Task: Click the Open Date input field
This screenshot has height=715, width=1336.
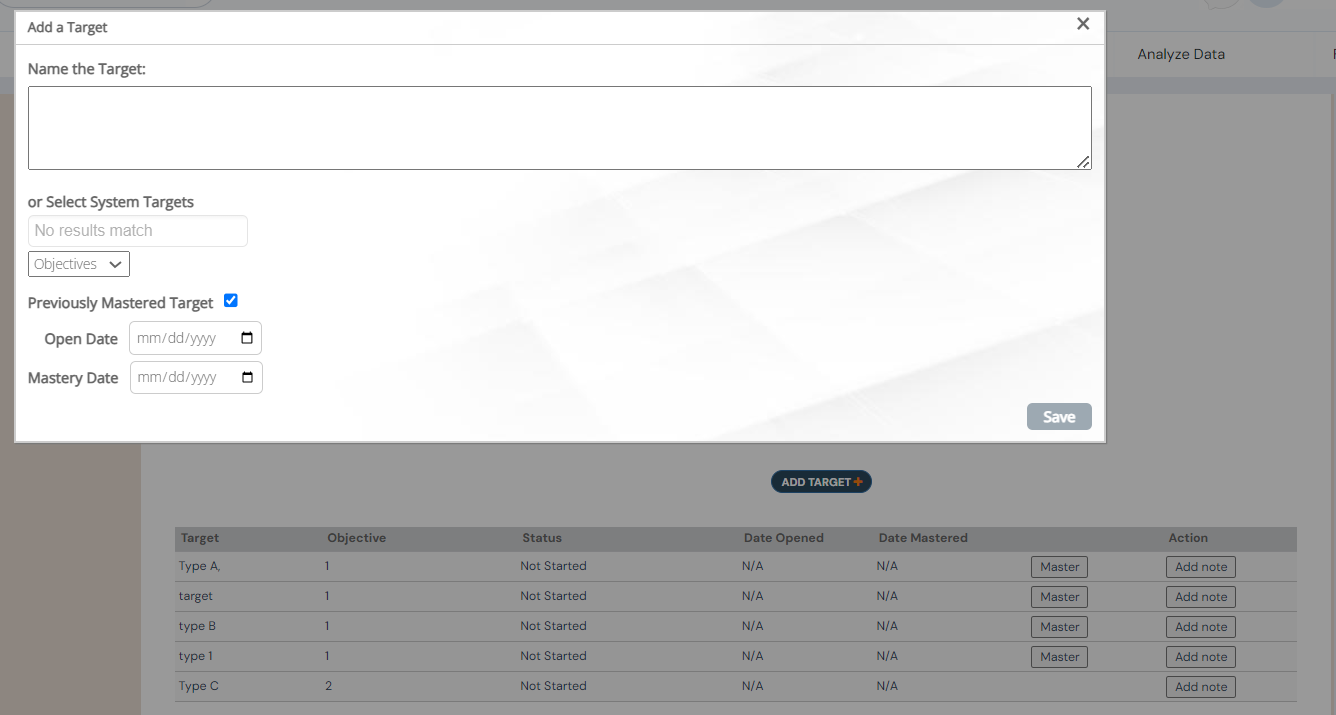Action: tap(180, 338)
